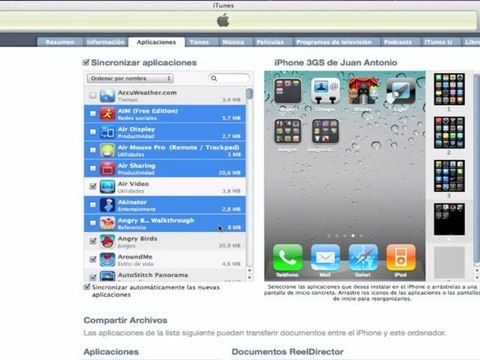Select home screen page 2 thumbnail

(x=449, y=133)
